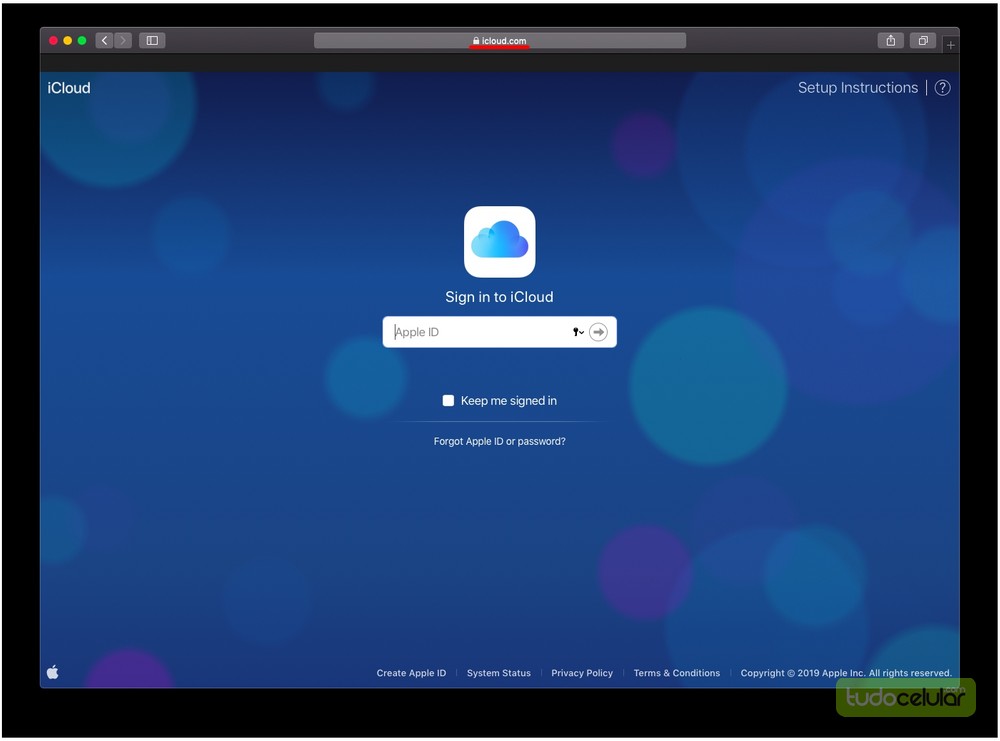
Task: Click the Apple logo in footer
Action: [x=53, y=673]
